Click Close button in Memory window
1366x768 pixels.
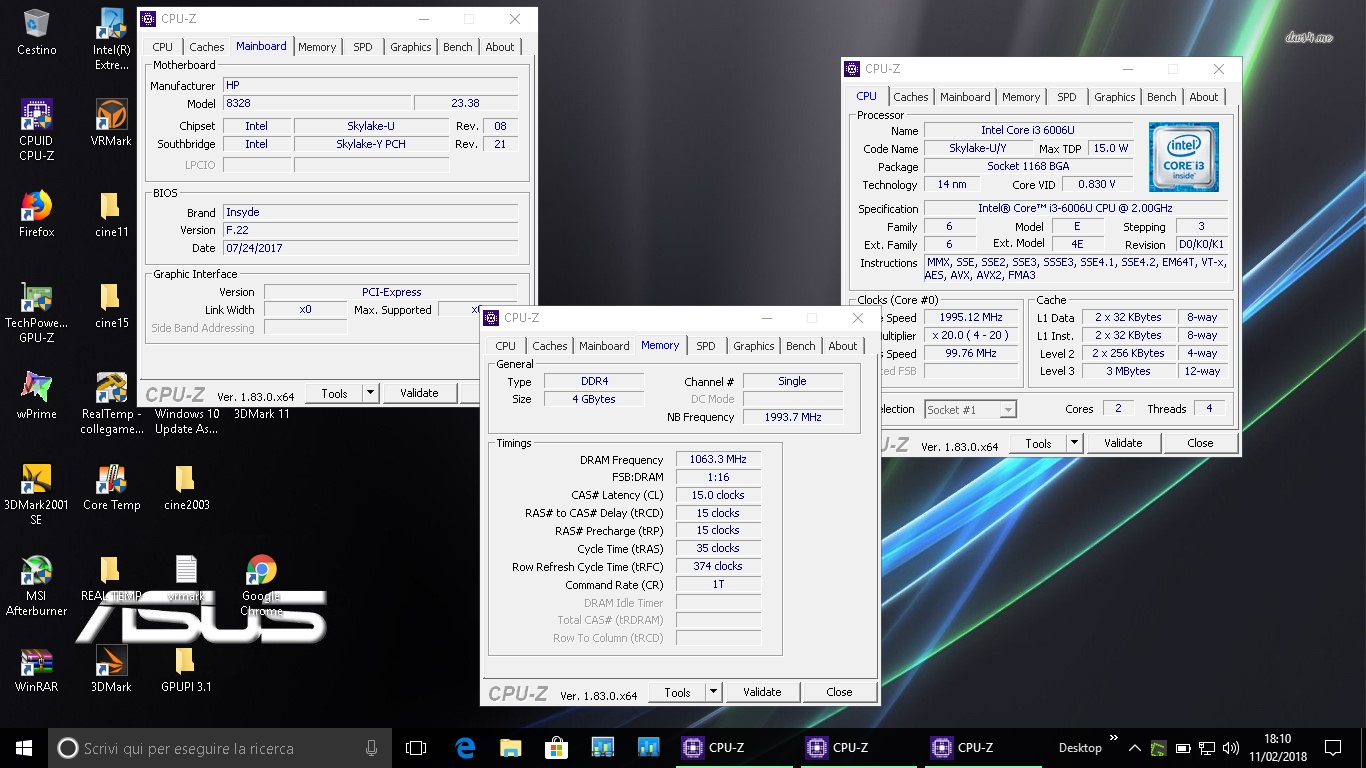point(839,692)
